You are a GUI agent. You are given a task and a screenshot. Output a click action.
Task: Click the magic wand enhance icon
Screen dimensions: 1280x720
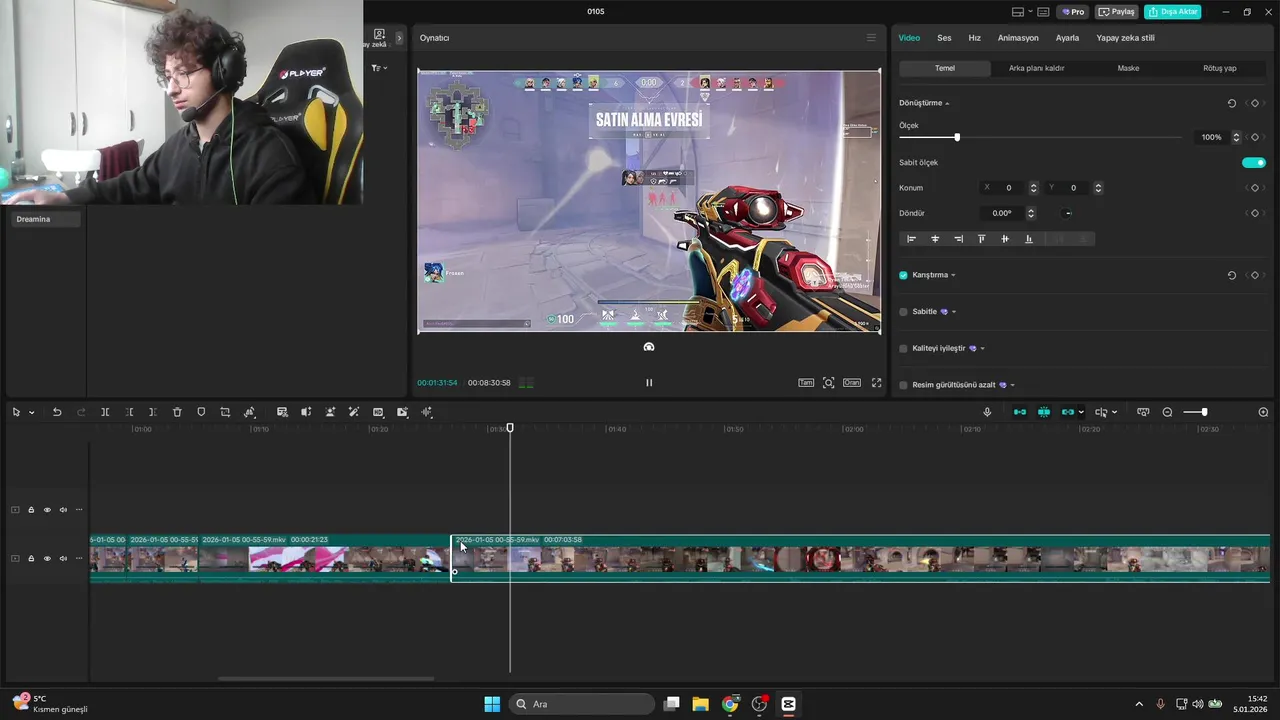click(x=354, y=412)
